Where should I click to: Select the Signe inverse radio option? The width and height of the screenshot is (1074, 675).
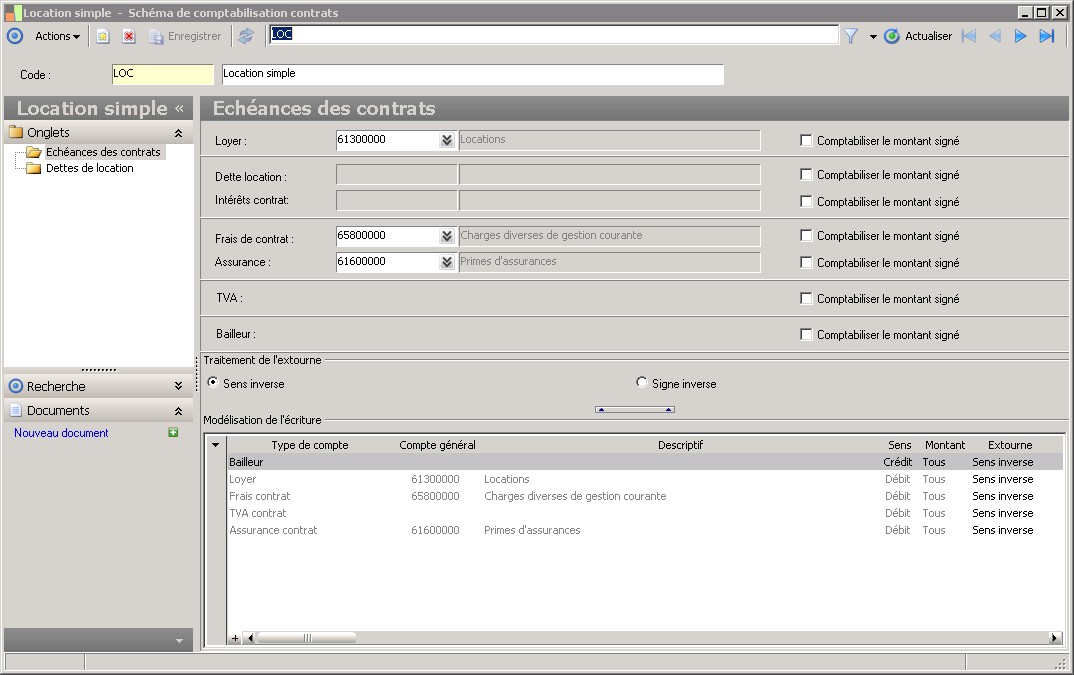pos(642,383)
